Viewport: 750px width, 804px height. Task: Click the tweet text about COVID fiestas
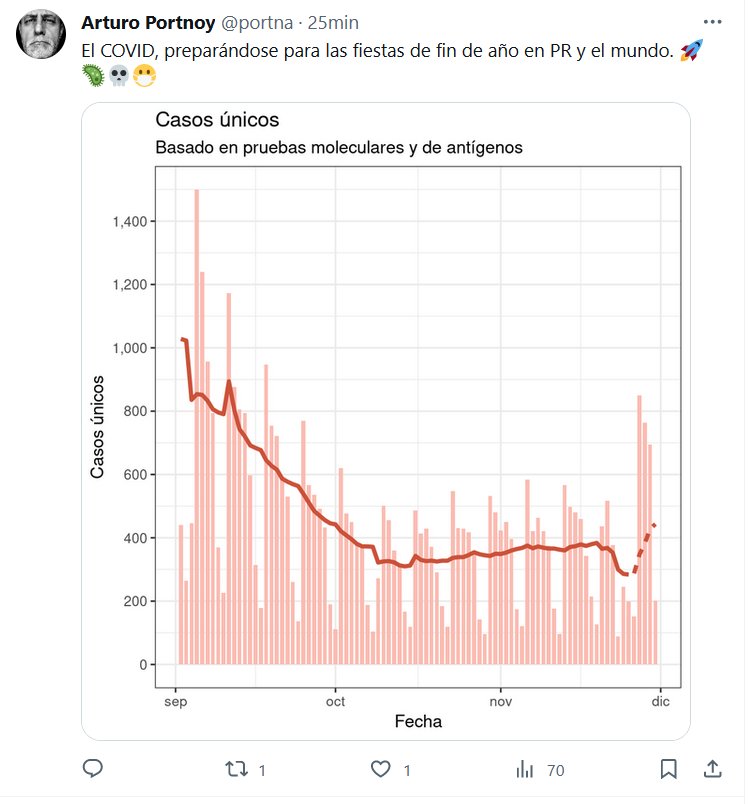point(377,50)
